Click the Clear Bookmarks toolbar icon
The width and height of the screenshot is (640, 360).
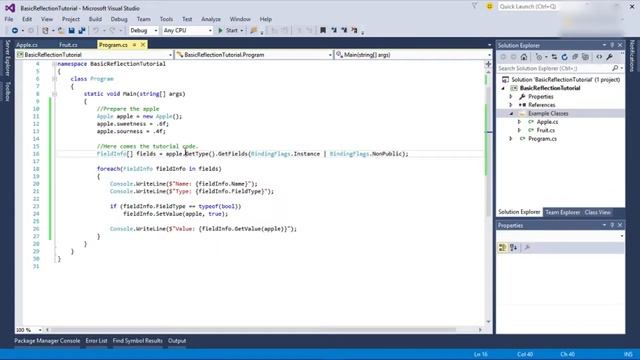tap(354, 30)
